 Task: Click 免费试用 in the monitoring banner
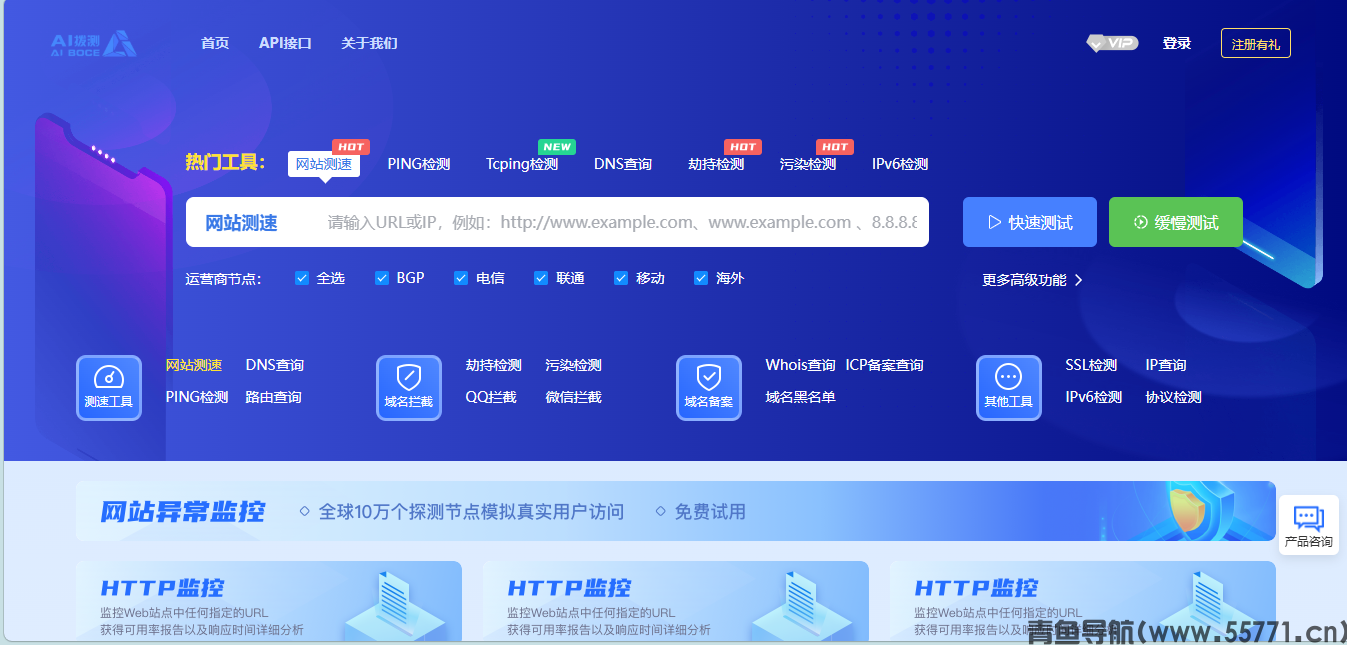(x=710, y=512)
